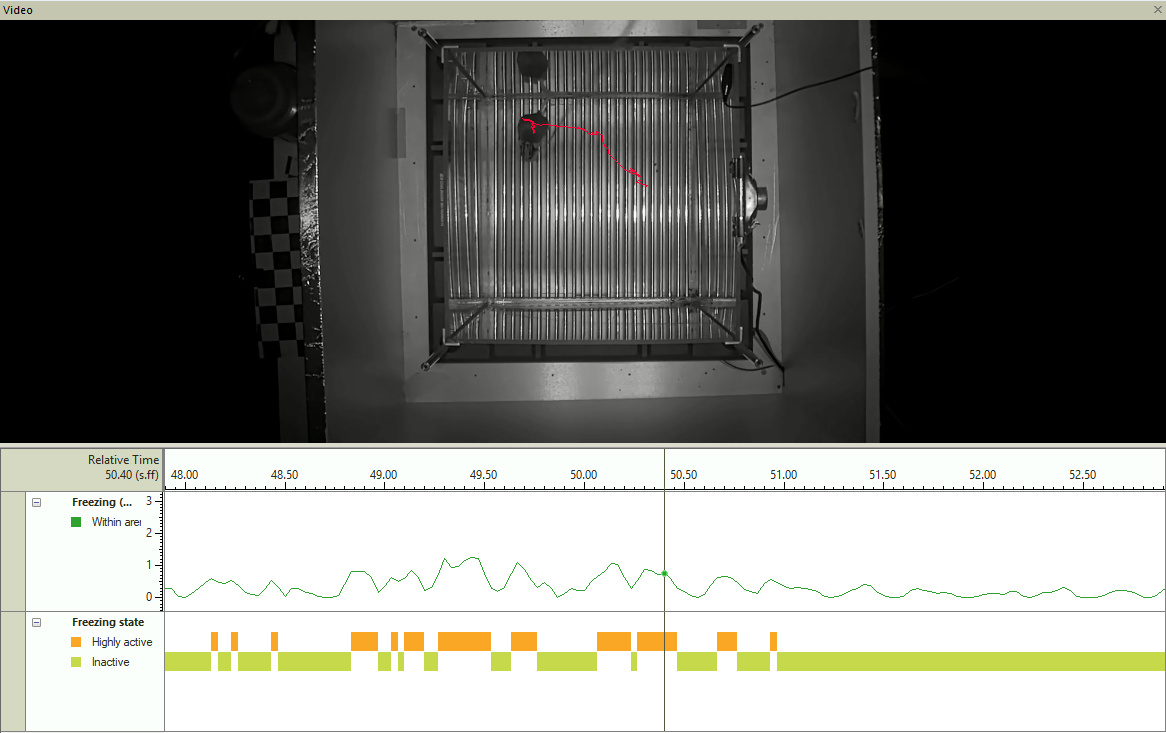Click the long Inactive bar after 51.00

pos(970,662)
